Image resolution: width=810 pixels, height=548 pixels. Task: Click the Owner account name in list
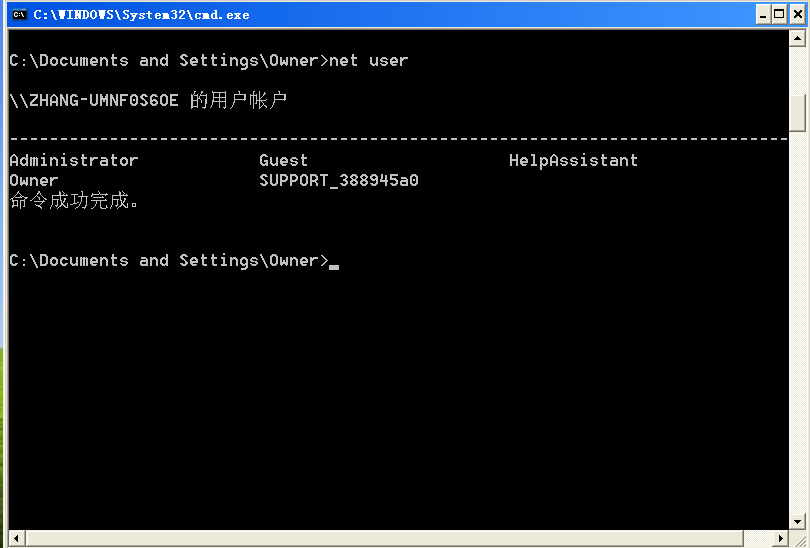(34, 180)
